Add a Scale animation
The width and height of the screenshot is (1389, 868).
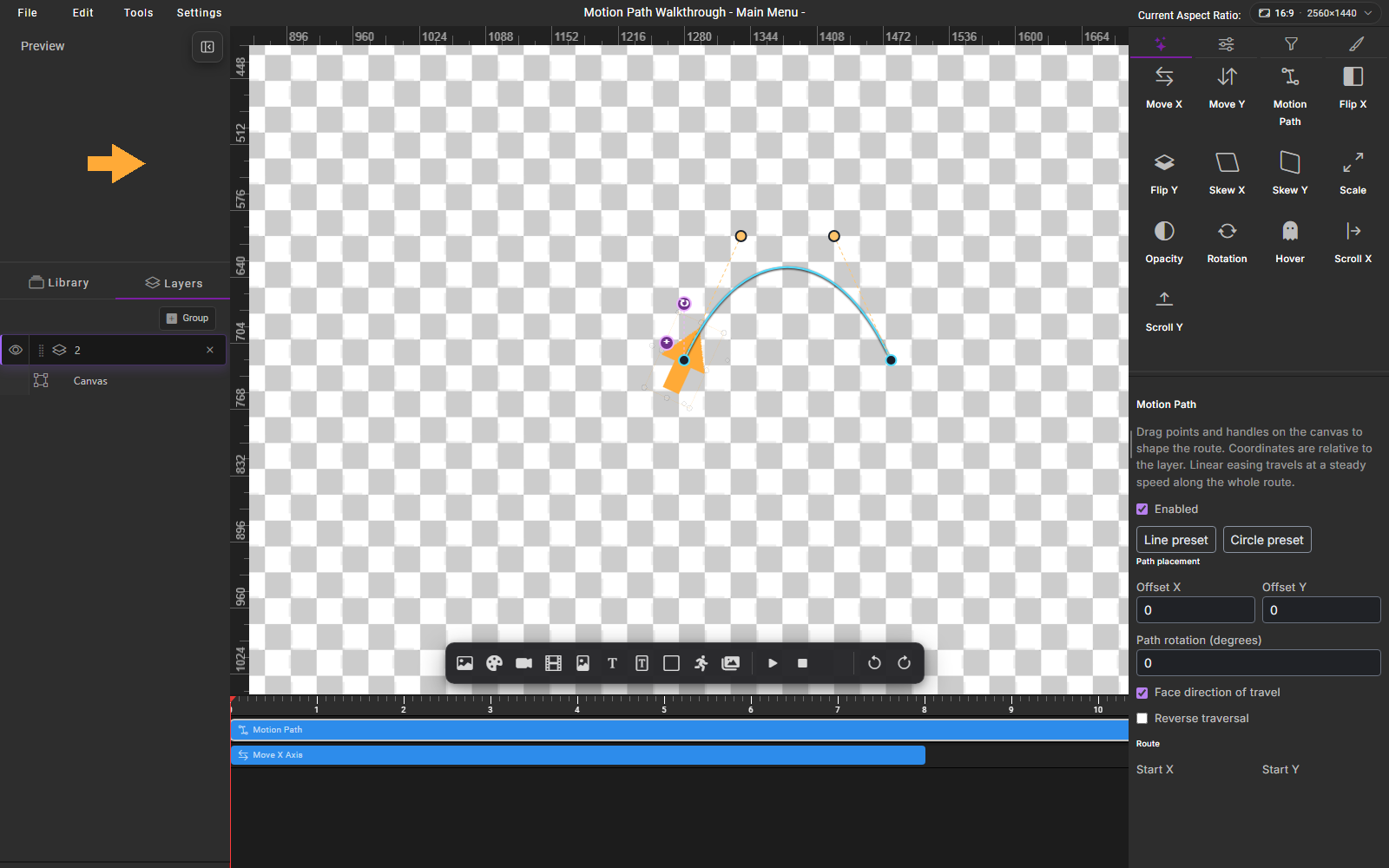tap(1353, 174)
